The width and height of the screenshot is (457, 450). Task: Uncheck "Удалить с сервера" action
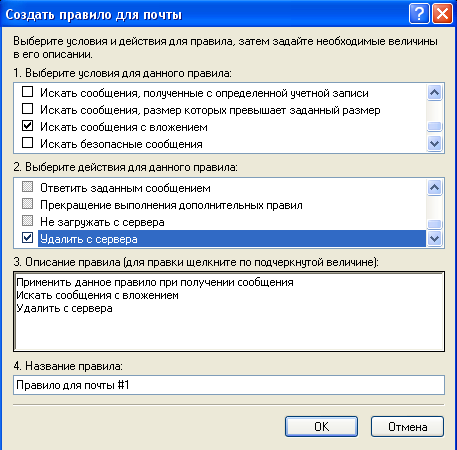pyautogui.click(x=27, y=238)
